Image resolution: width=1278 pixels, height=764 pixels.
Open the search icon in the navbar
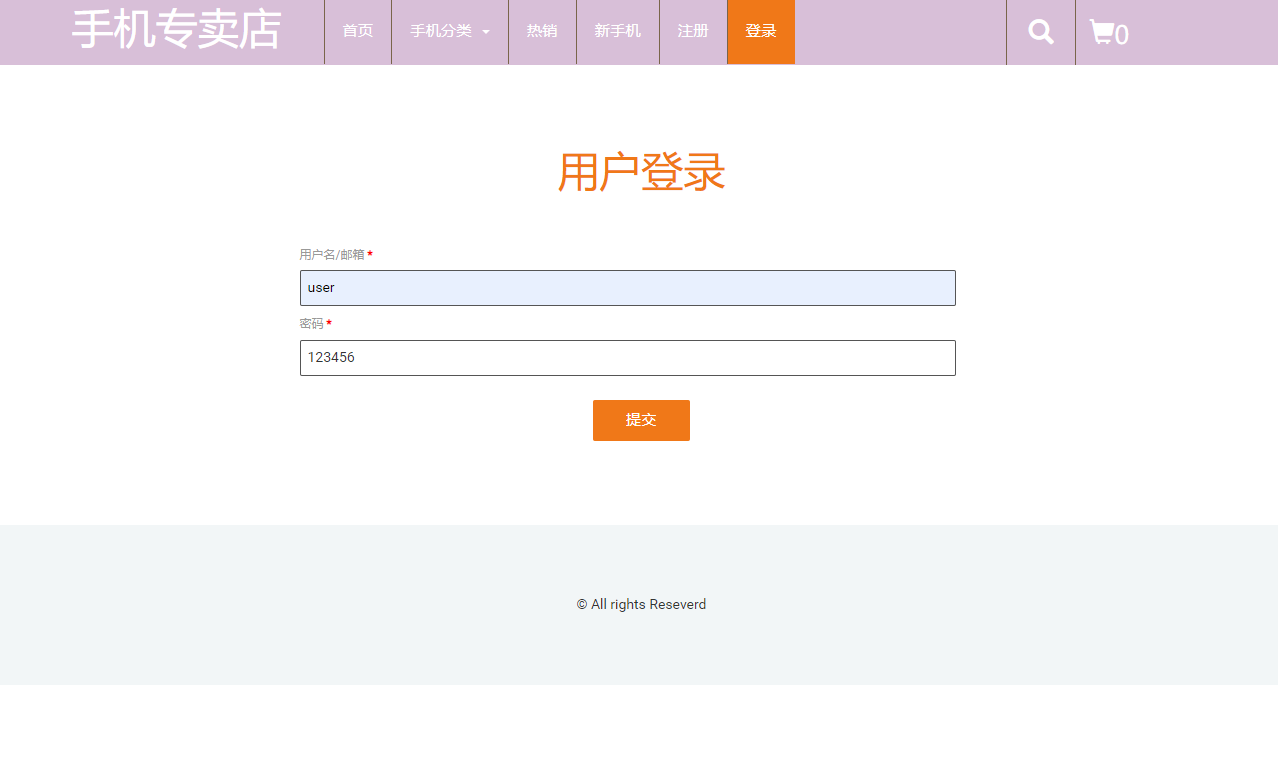[x=1040, y=31]
